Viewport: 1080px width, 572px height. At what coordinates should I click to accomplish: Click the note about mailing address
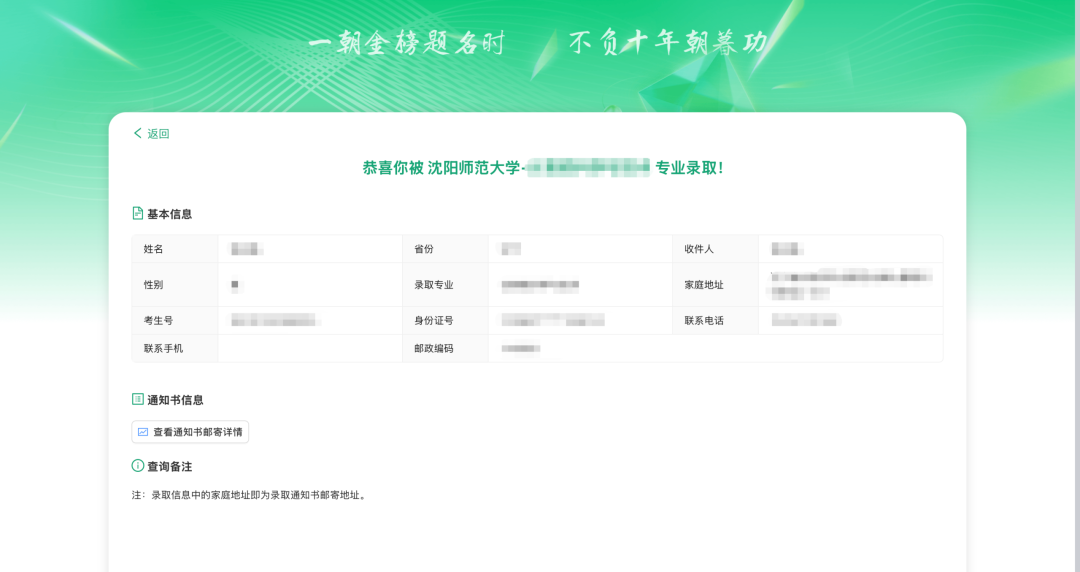tap(250, 495)
